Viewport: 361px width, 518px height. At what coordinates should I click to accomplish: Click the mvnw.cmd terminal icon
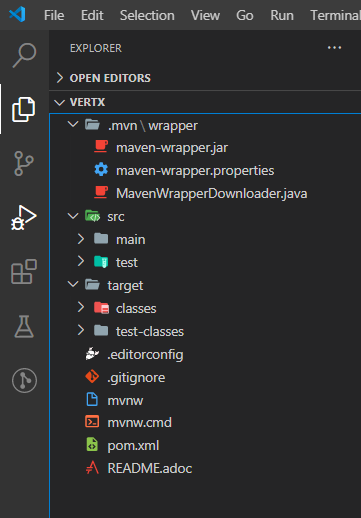tap(92, 422)
